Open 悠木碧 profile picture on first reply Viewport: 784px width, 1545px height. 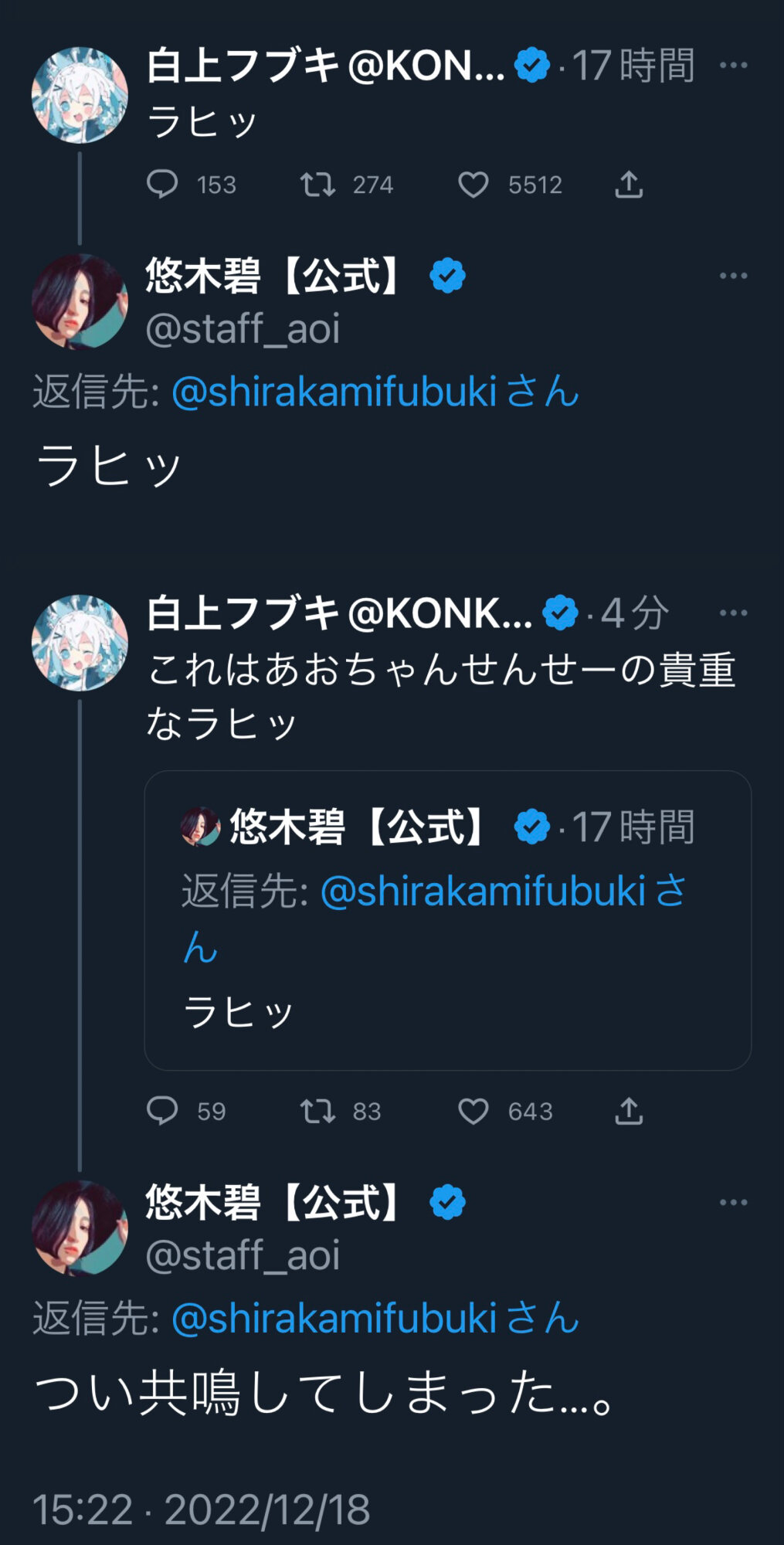coord(79,301)
